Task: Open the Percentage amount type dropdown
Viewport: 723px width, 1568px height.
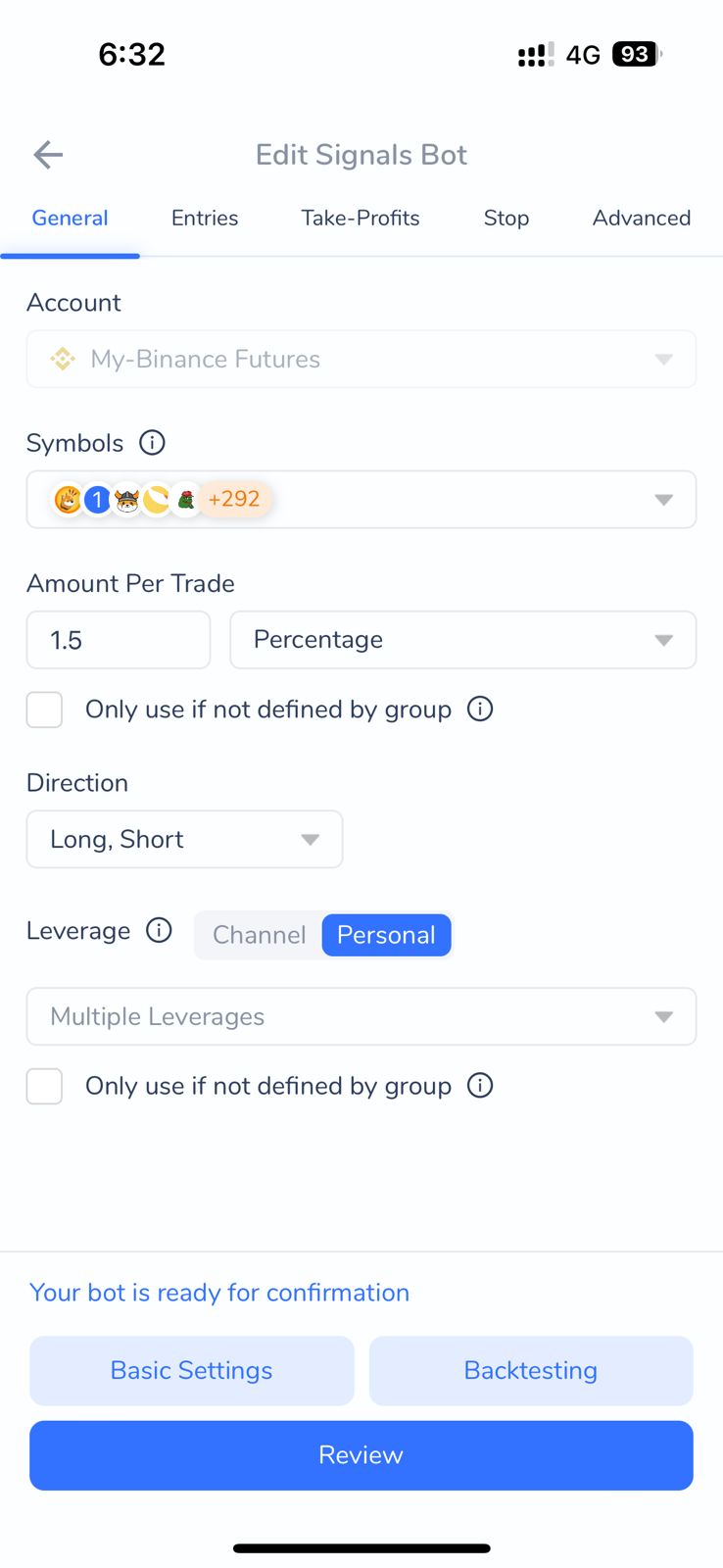Action: pyautogui.click(x=462, y=640)
